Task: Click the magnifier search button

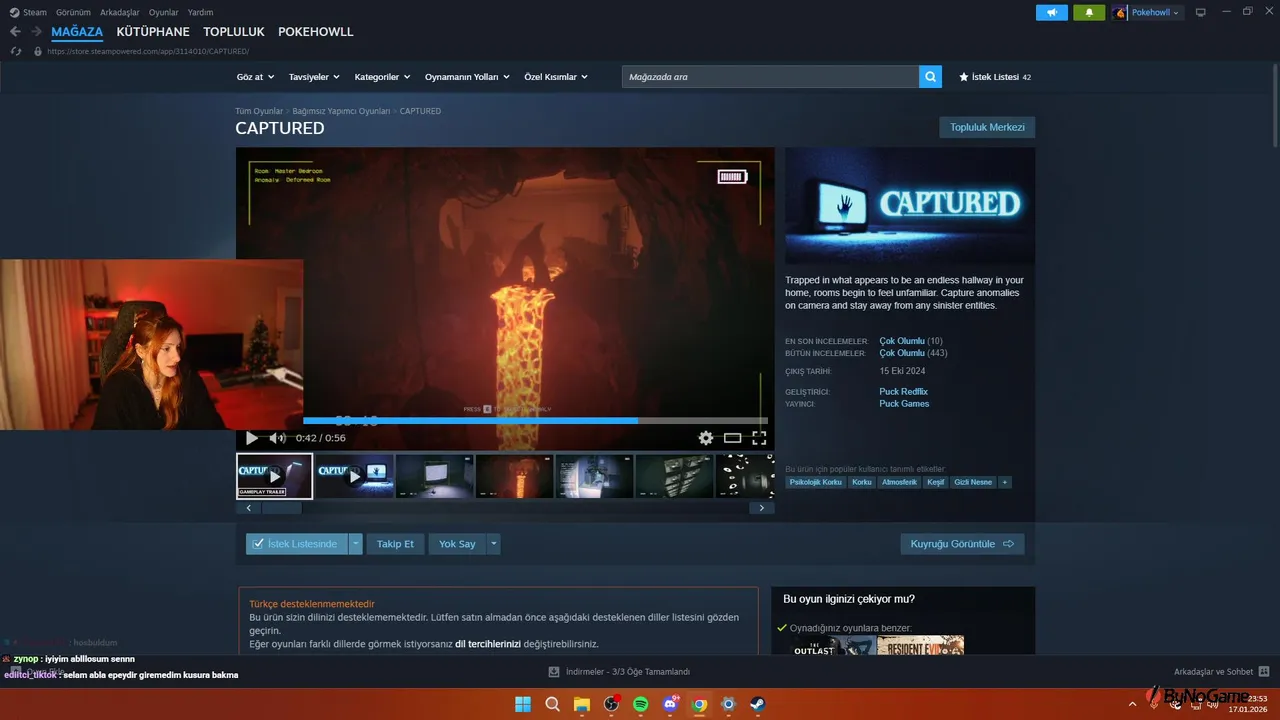Action: pos(930,77)
